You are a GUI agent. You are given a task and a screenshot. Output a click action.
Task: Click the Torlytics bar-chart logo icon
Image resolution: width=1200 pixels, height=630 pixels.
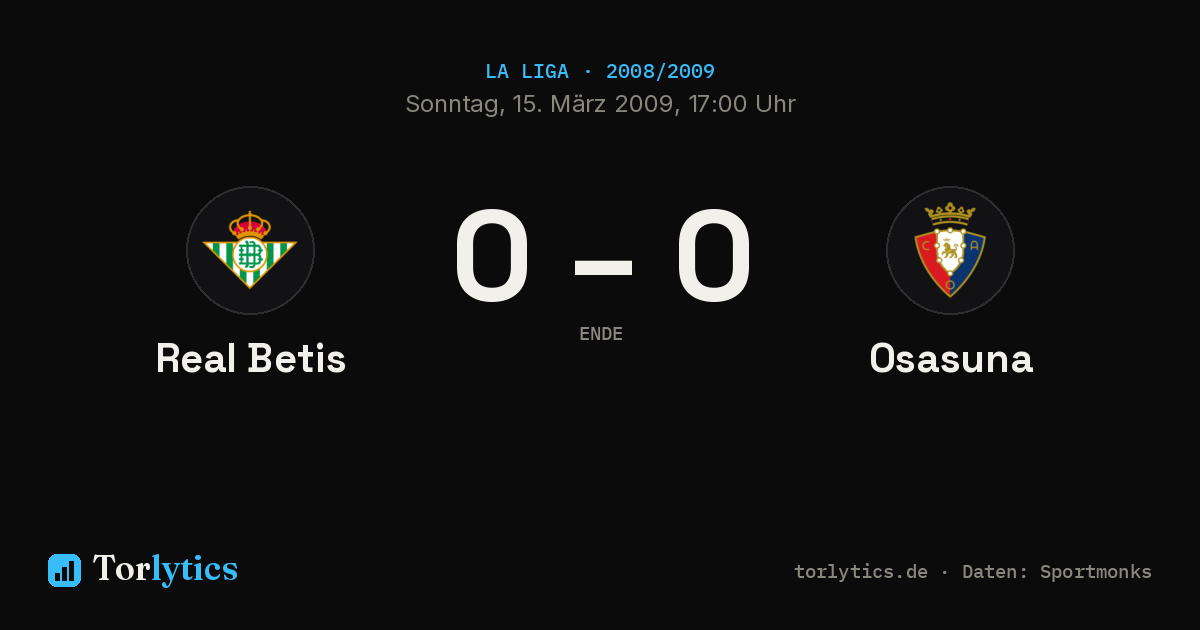click(x=64, y=570)
